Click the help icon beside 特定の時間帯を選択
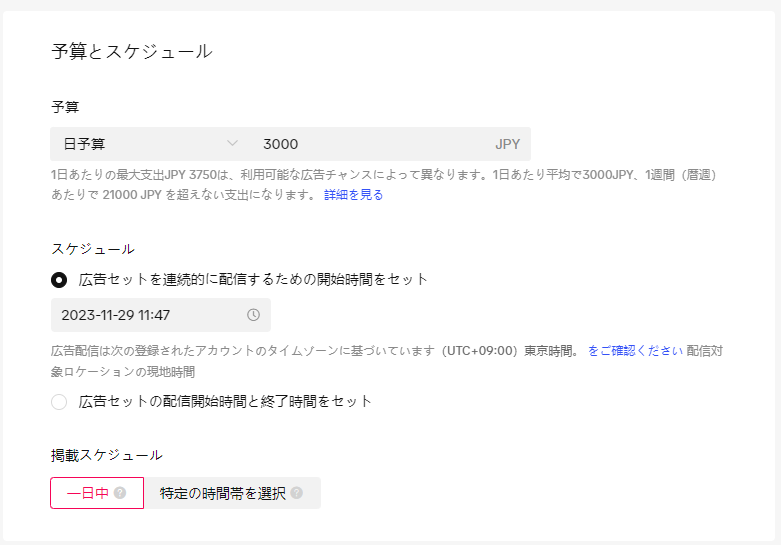The width and height of the screenshot is (781, 545). click(x=297, y=493)
